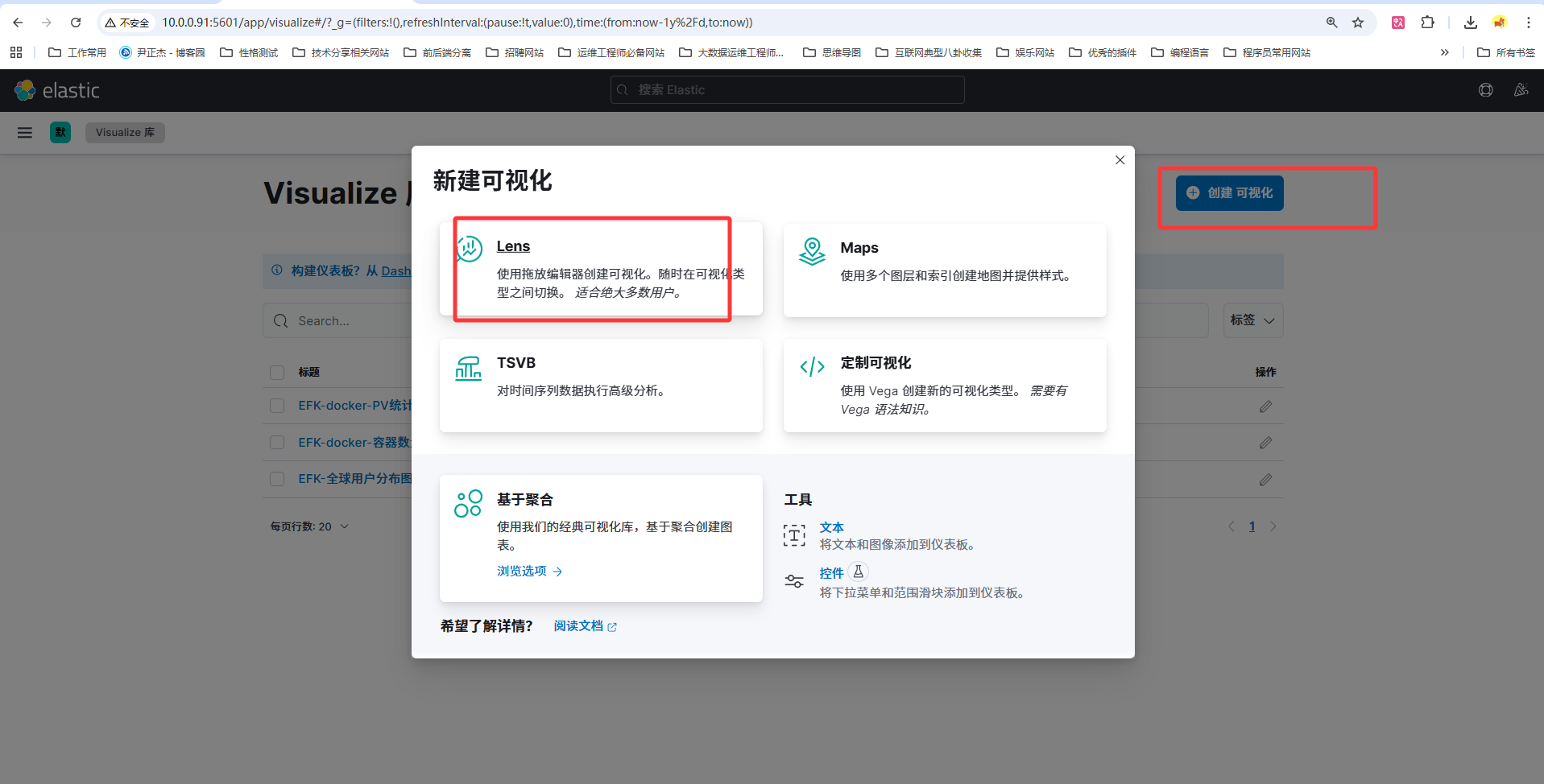The width and height of the screenshot is (1544, 784).
Task: Click the Lens chart icon
Action: pyautogui.click(x=469, y=249)
